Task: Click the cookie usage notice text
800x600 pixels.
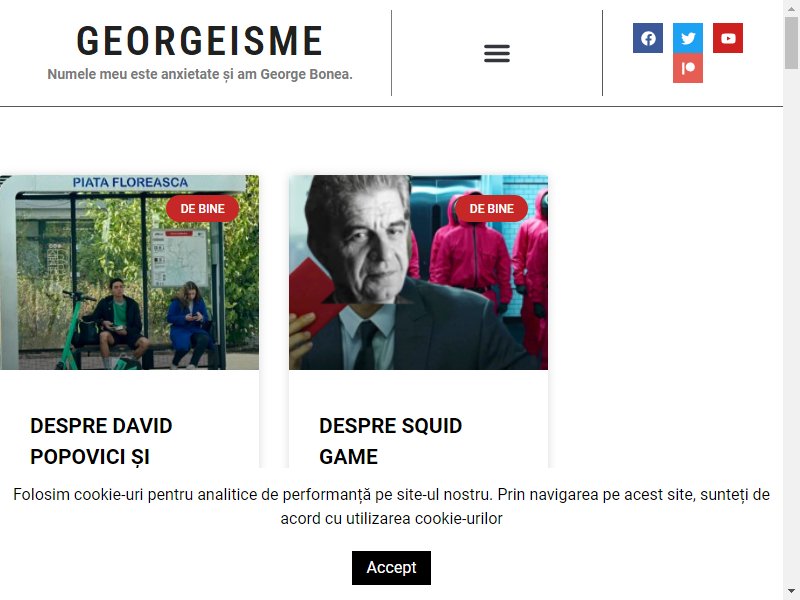Action: coord(391,507)
